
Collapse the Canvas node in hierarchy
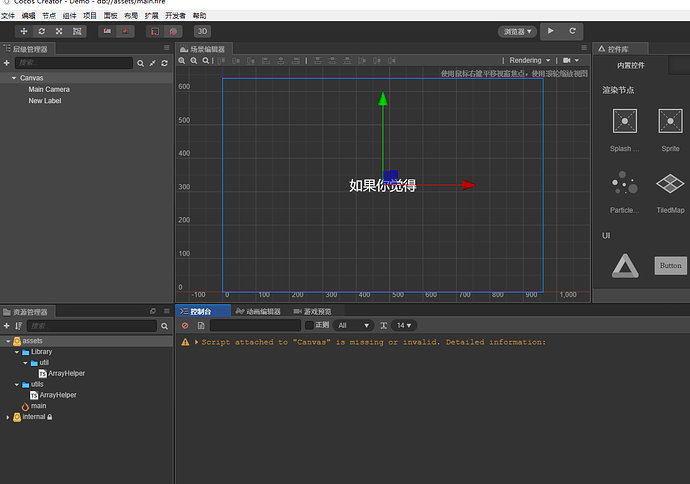[14, 78]
